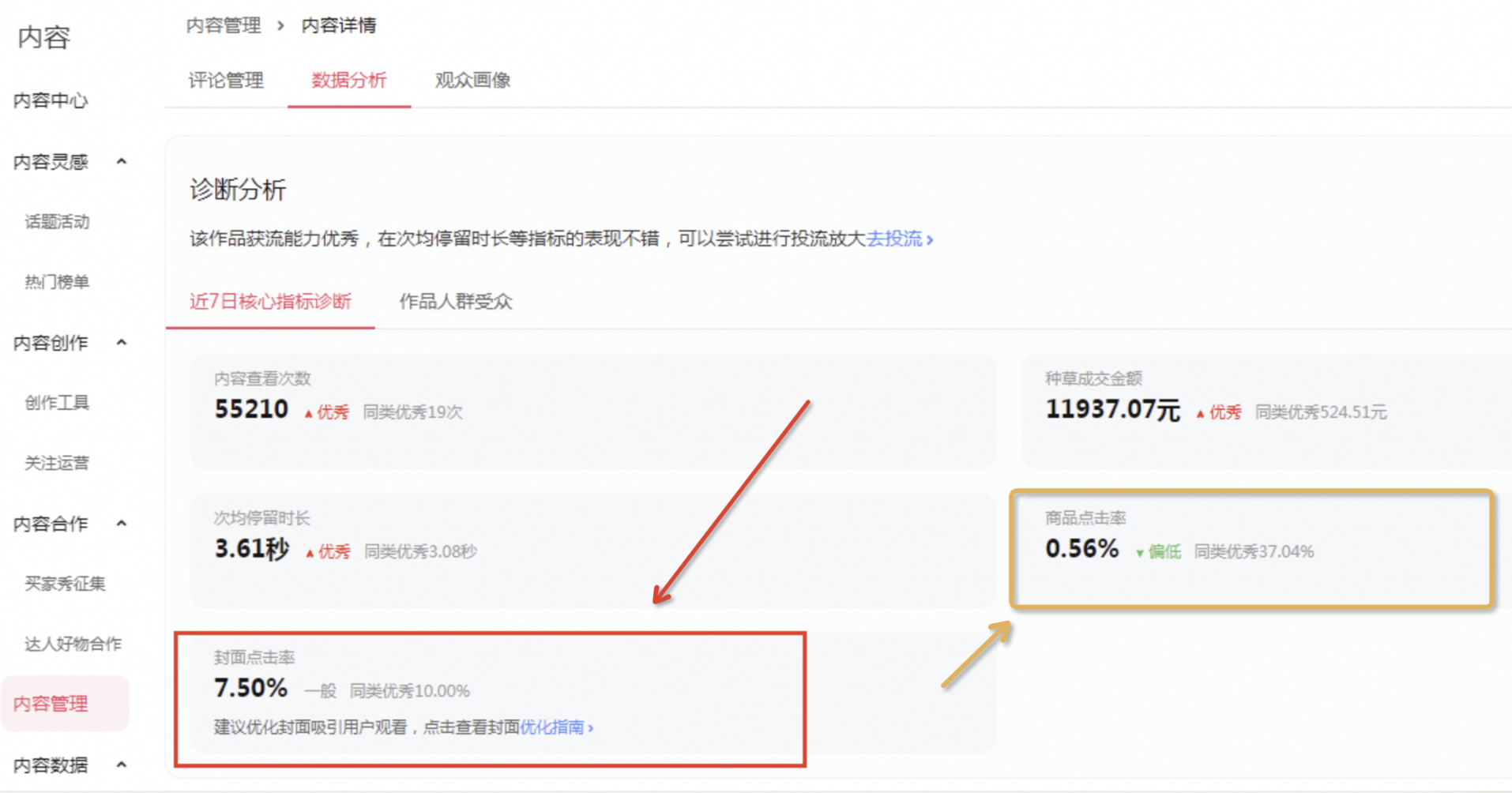Click the 内容合作 section label
The height and width of the screenshot is (793, 1512).
click(51, 524)
